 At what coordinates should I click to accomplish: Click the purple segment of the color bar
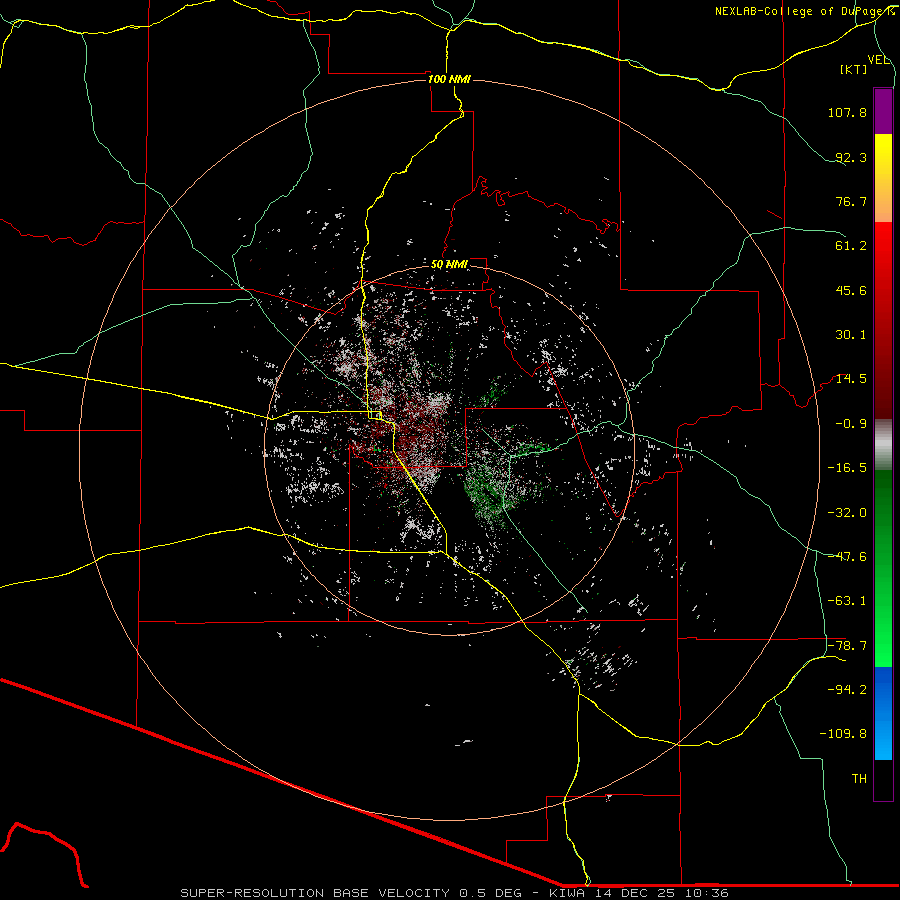883,112
